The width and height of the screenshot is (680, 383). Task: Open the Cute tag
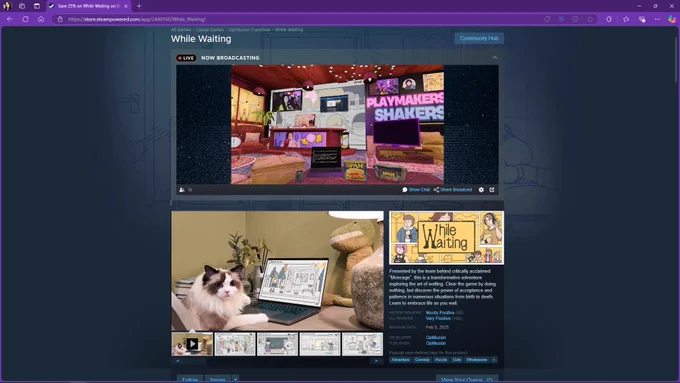coord(457,360)
